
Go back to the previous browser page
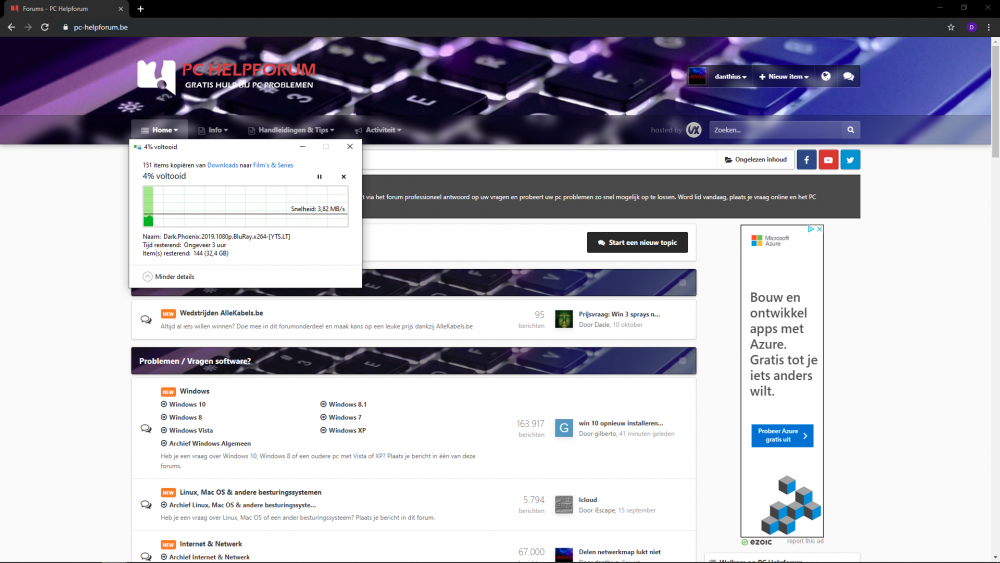[11, 27]
